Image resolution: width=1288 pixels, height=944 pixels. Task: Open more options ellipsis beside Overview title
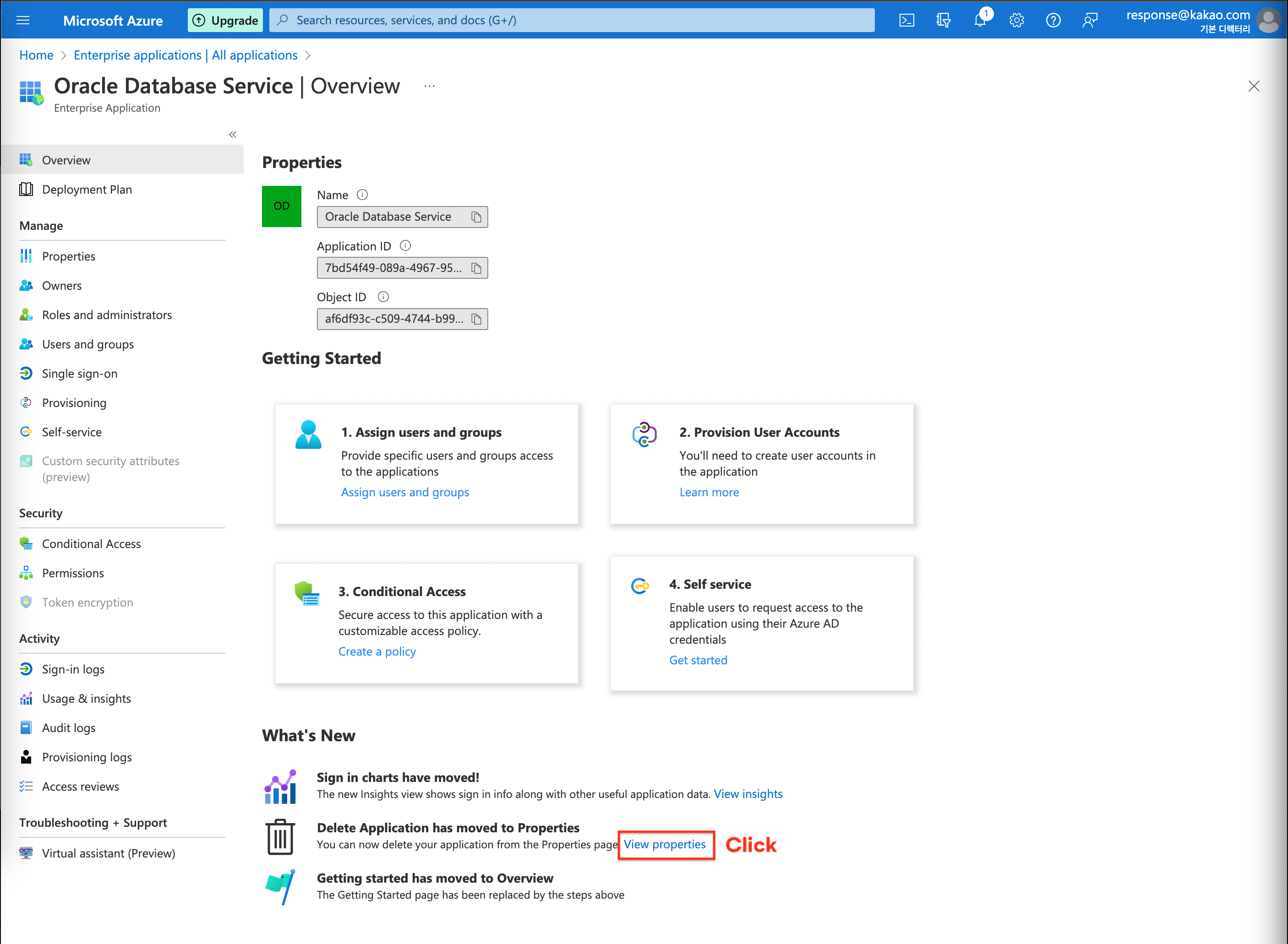coord(429,86)
